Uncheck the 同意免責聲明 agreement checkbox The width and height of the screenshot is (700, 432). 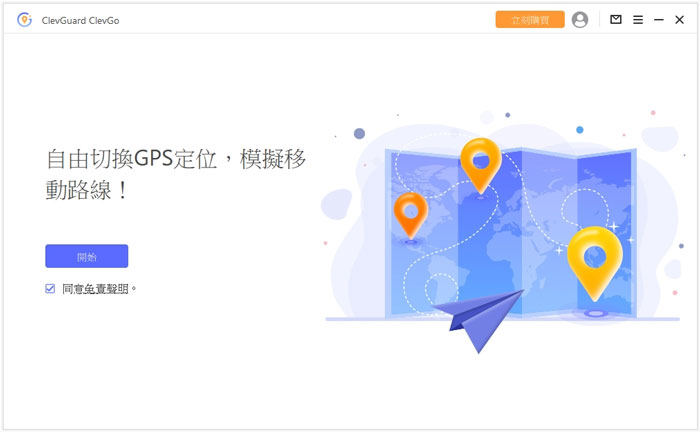(x=50, y=288)
